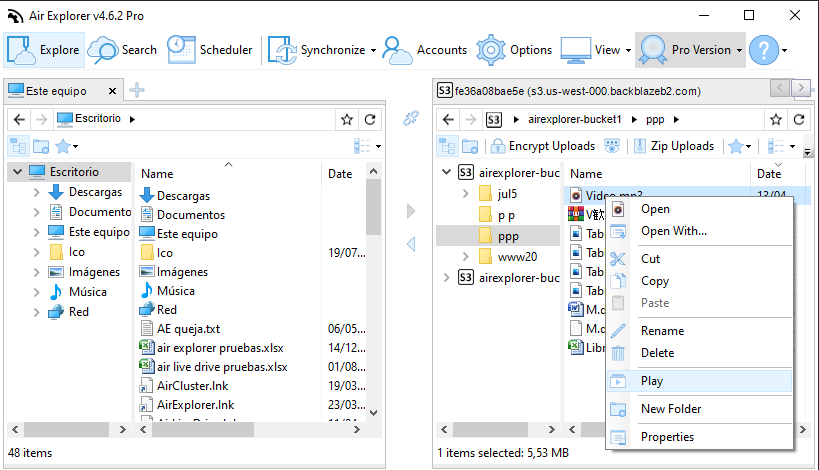Refresh the S3 pane
The width and height of the screenshot is (819, 470).
[799, 120]
